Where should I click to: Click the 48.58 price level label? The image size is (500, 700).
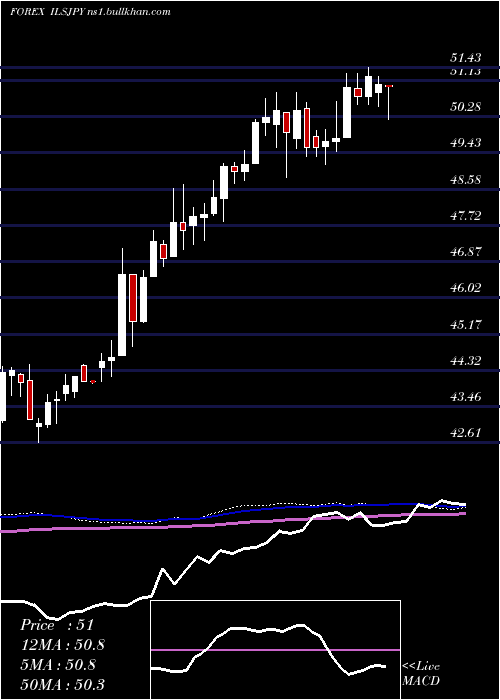[x=466, y=180]
